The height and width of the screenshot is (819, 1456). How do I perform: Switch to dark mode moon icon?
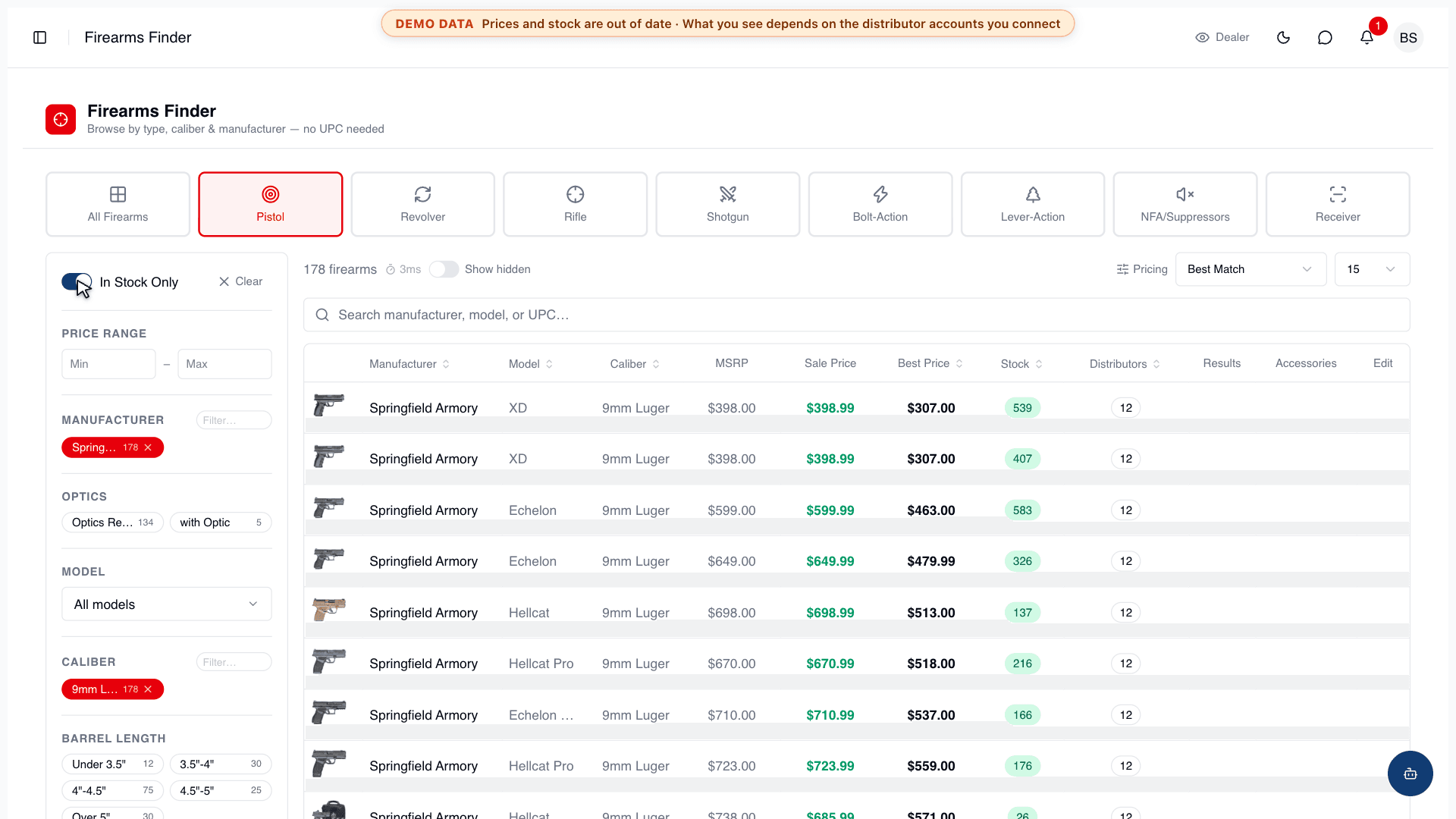click(x=1283, y=37)
